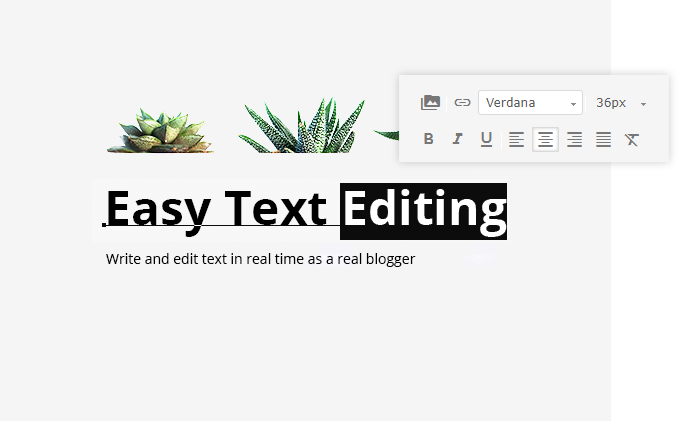The image size is (678, 421).
Task: Select the small succulent plant image
Action: coord(160,131)
